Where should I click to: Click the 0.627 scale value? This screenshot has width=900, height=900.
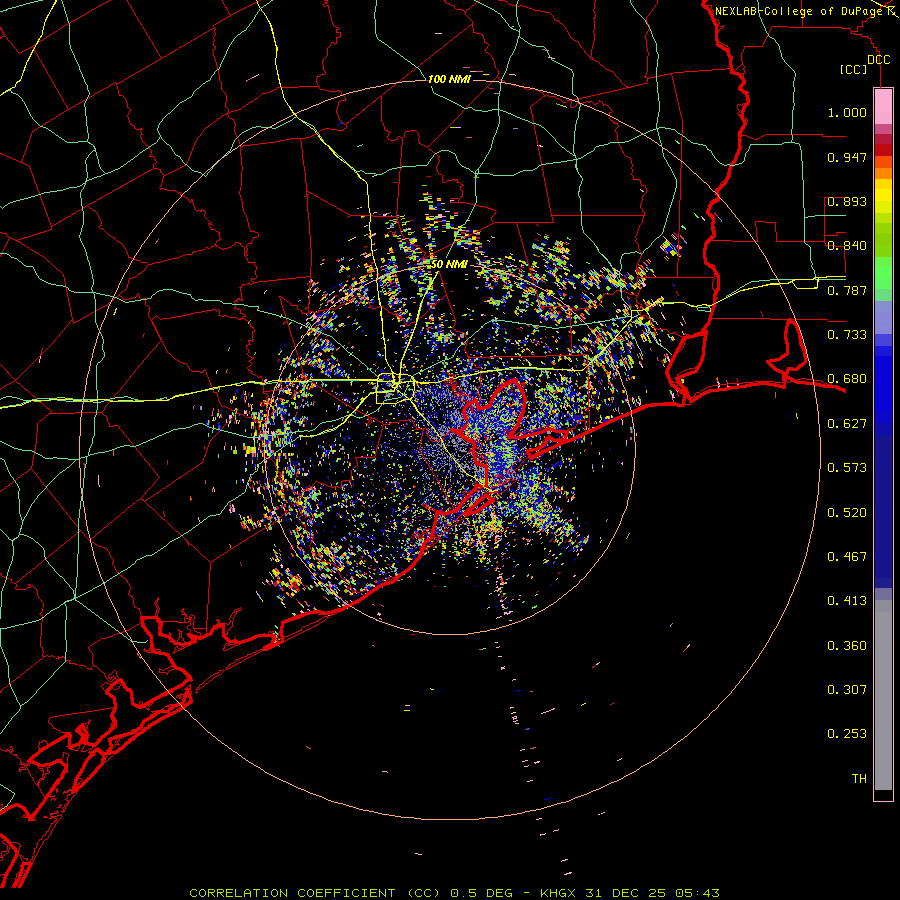point(847,424)
